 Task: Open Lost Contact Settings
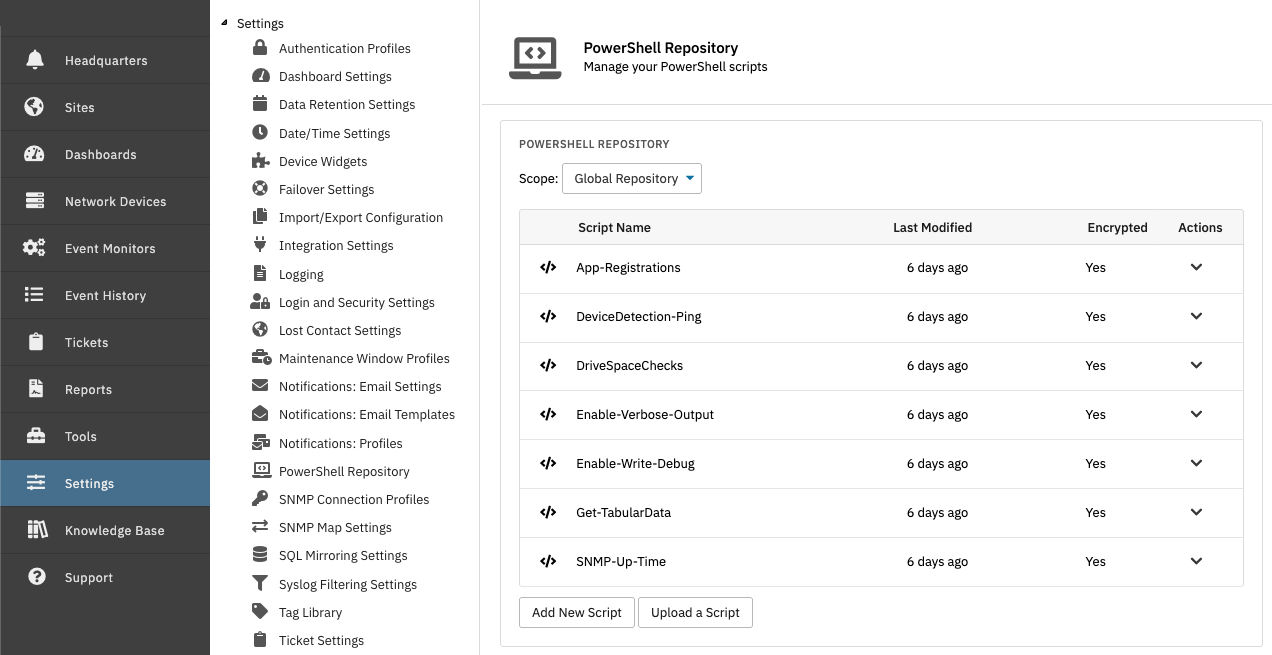340,330
